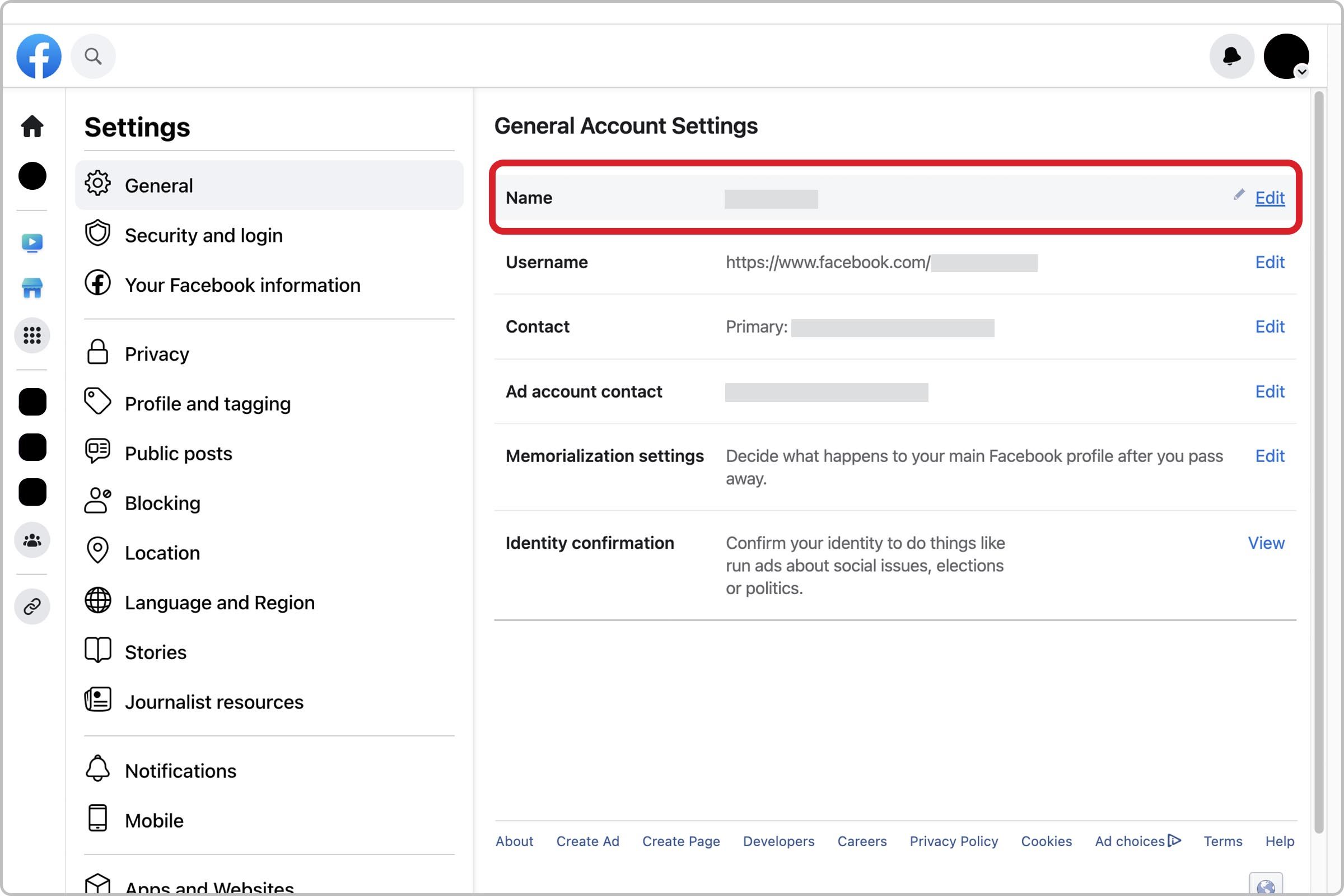Open Blocking settings
The image size is (1344, 896).
coord(269,503)
